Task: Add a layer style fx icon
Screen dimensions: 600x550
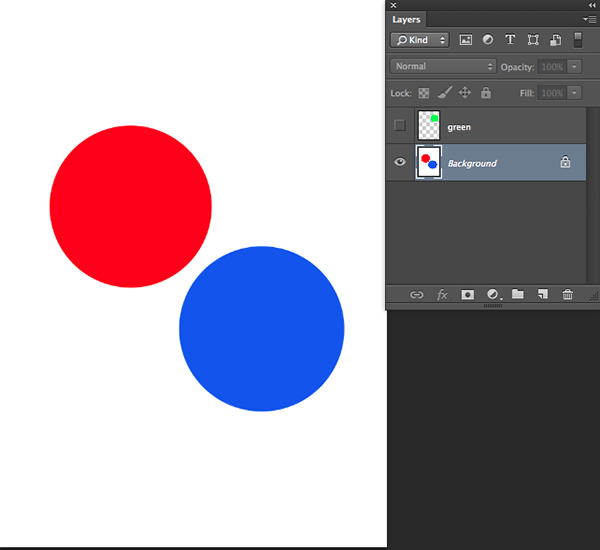Action: point(442,294)
